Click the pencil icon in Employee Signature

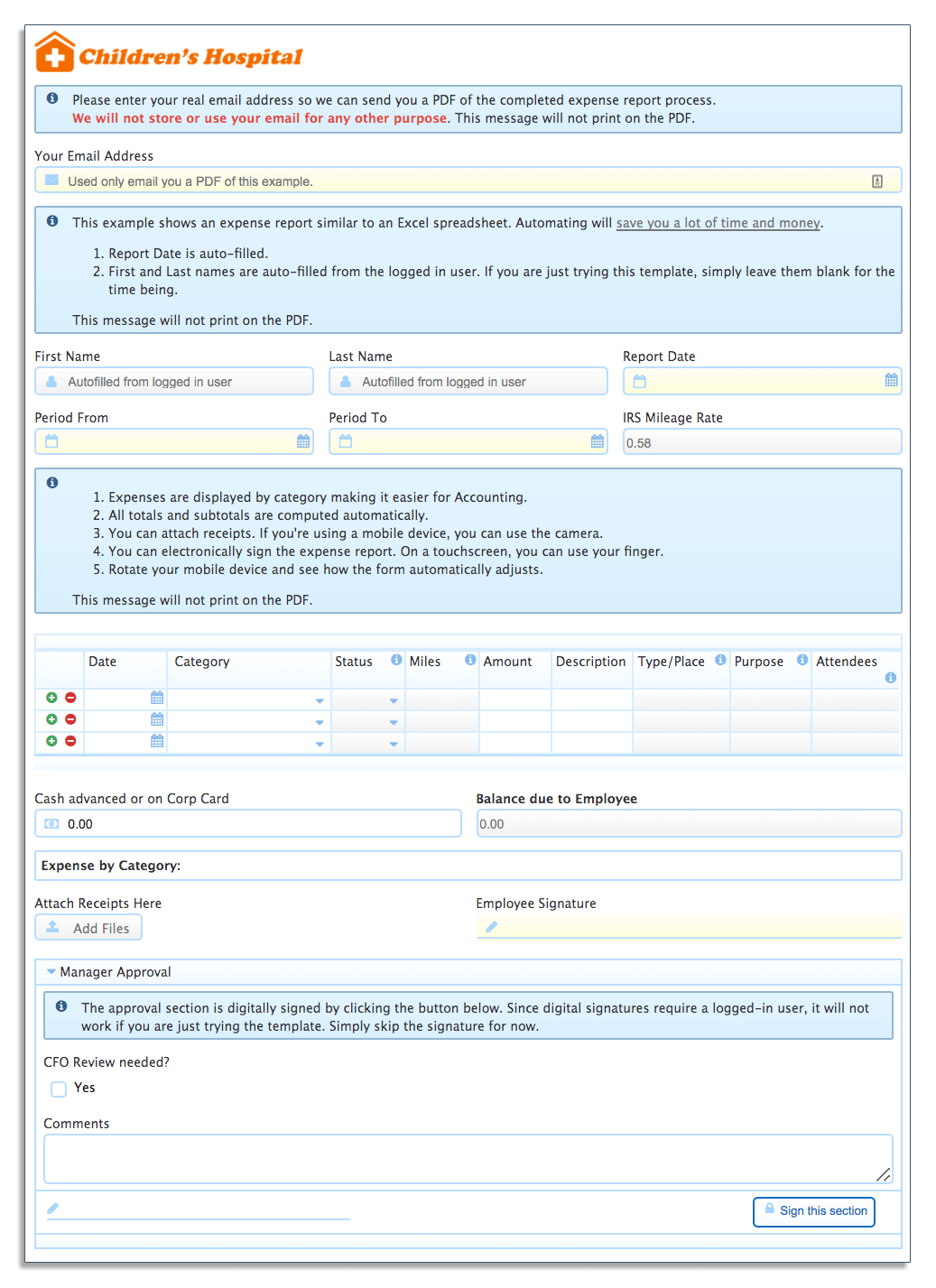[491, 927]
